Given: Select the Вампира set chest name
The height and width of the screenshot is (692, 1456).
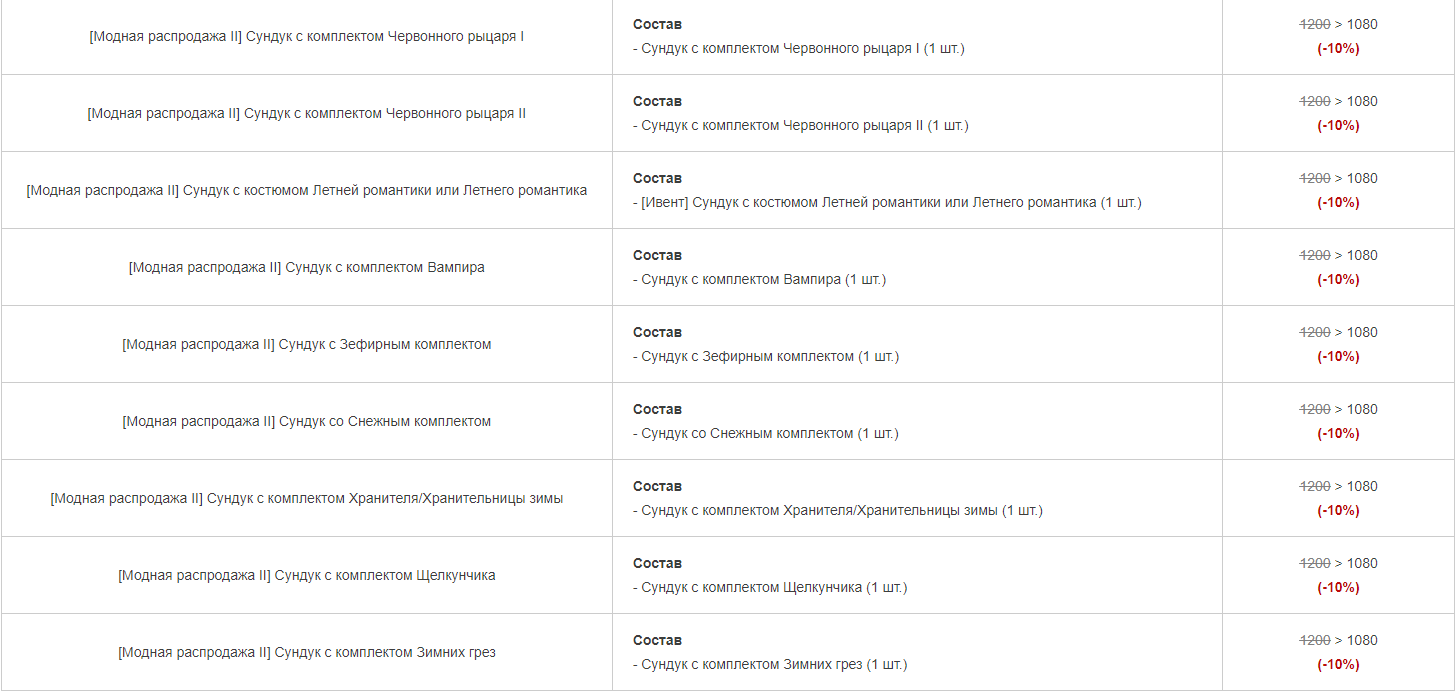Looking at the screenshot, I should click(x=307, y=267).
